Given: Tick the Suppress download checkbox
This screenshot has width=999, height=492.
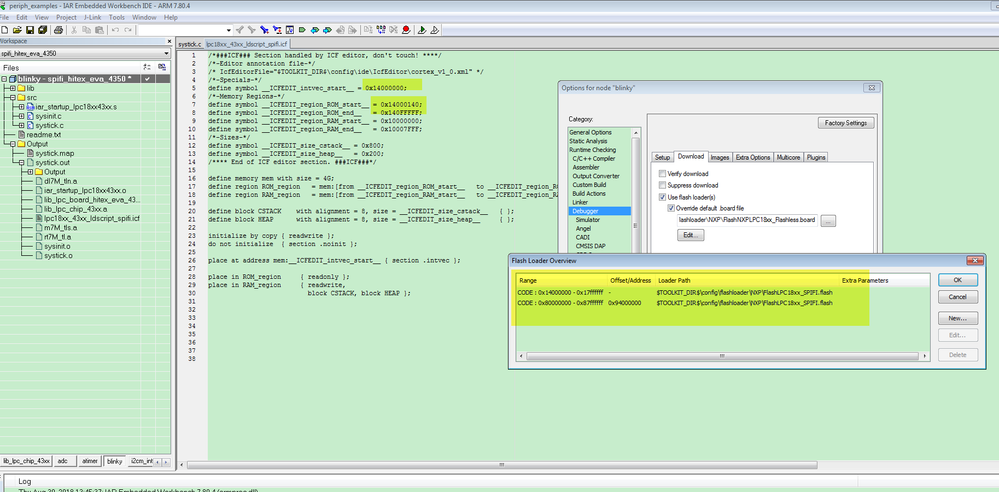Looking at the screenshot, I should pyautogui.click(x=663, y=185).
